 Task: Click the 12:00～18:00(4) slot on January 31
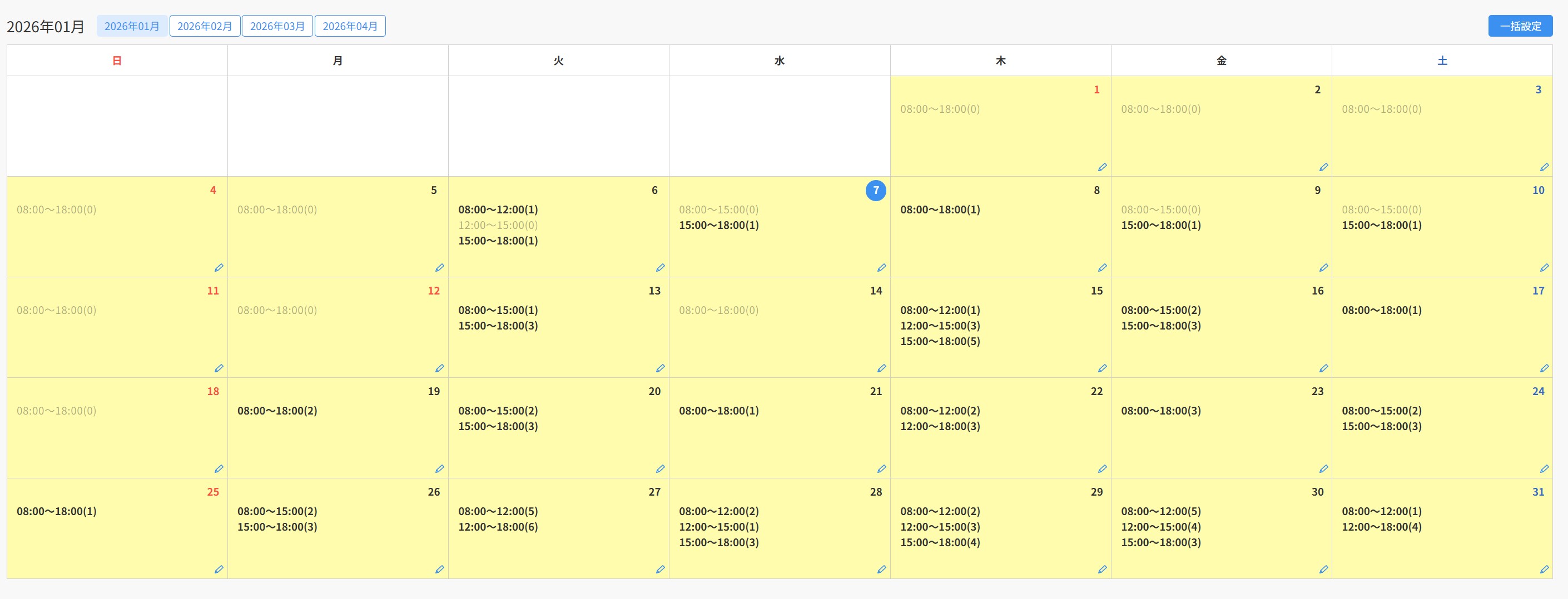click(x=1381, y=527)
